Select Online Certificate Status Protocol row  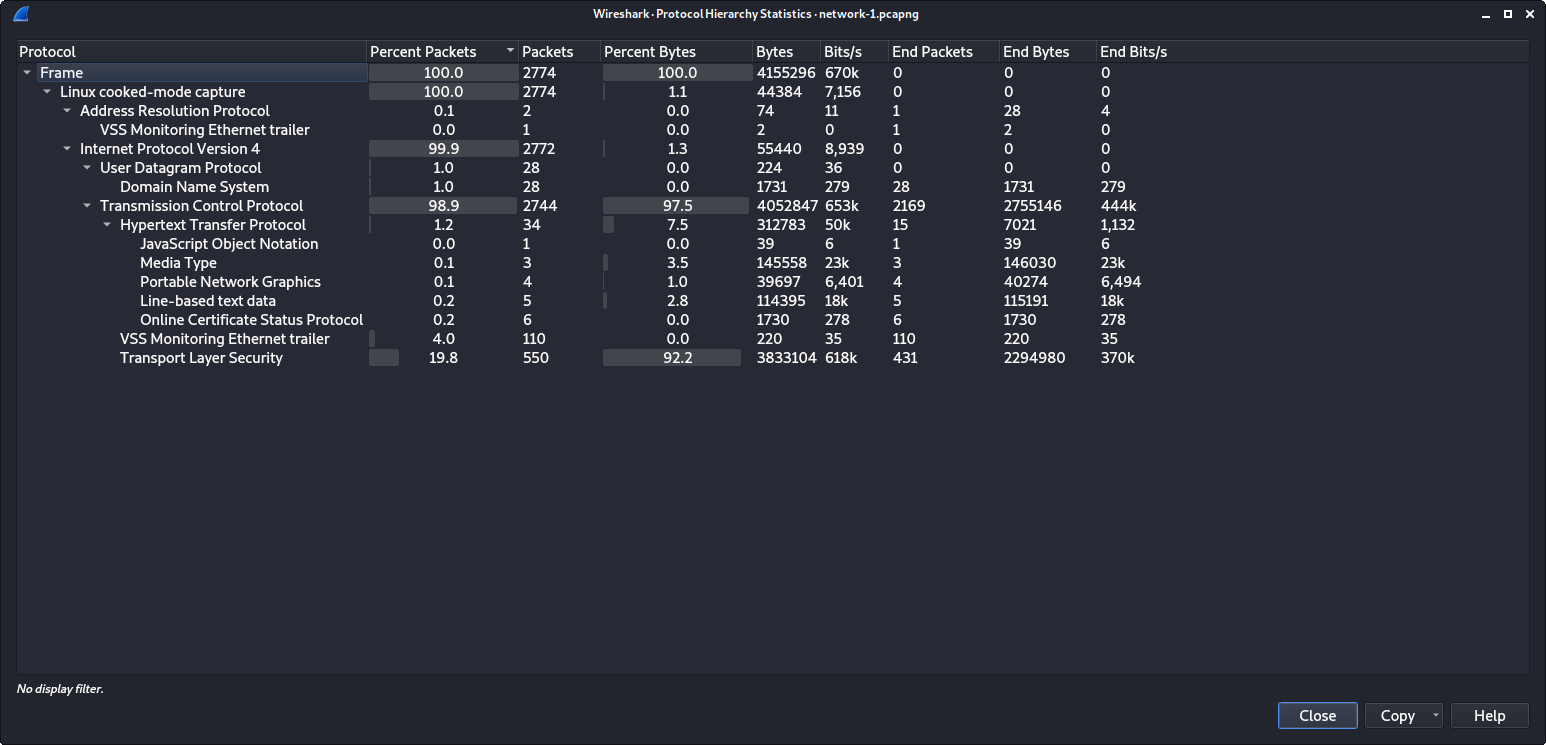click(x=772, y=320)
